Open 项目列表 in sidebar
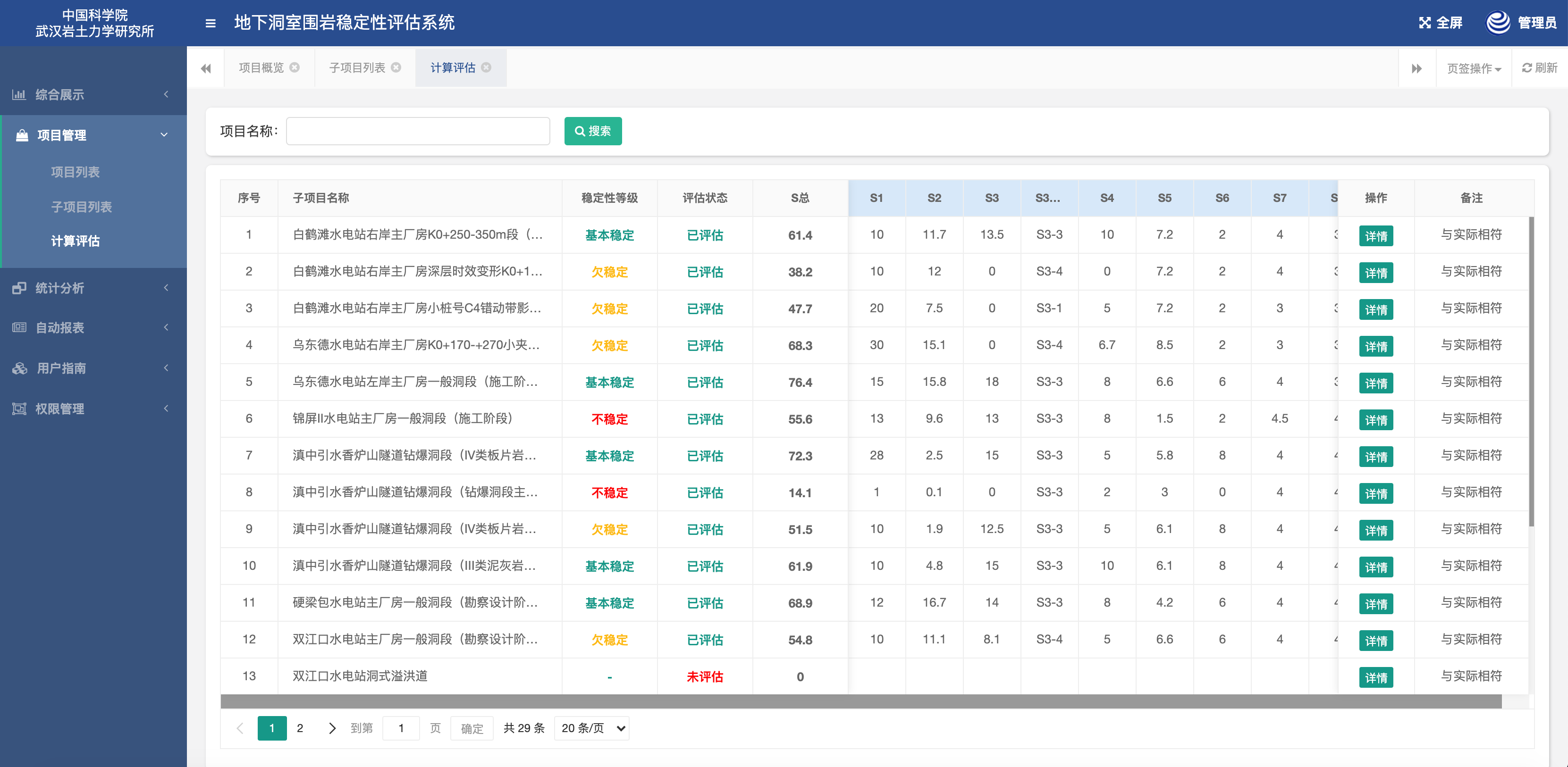The height and width of the screenshot is (767, 1568). point(76,172)
